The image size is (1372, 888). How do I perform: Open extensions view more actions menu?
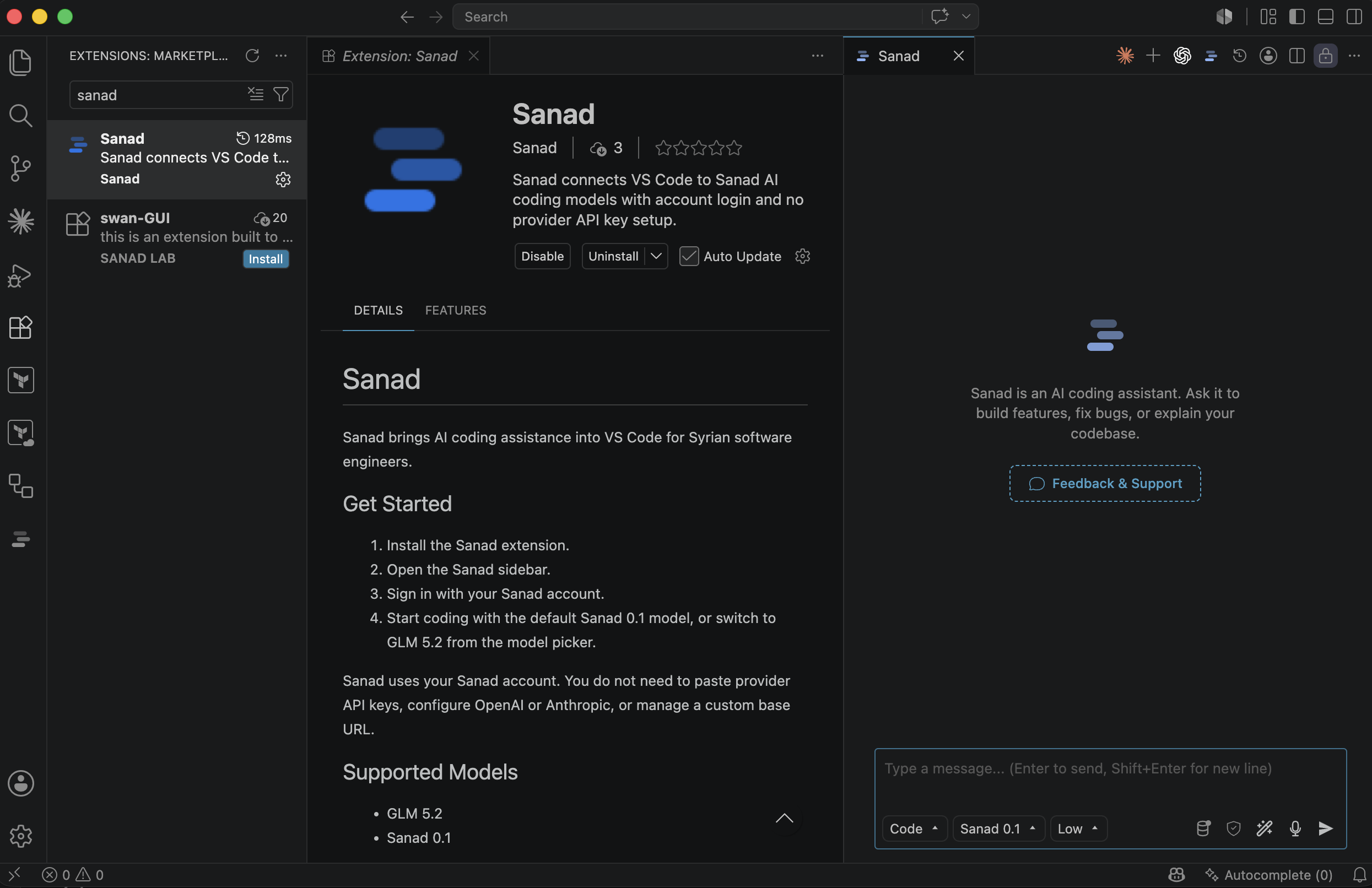(282, 55)
